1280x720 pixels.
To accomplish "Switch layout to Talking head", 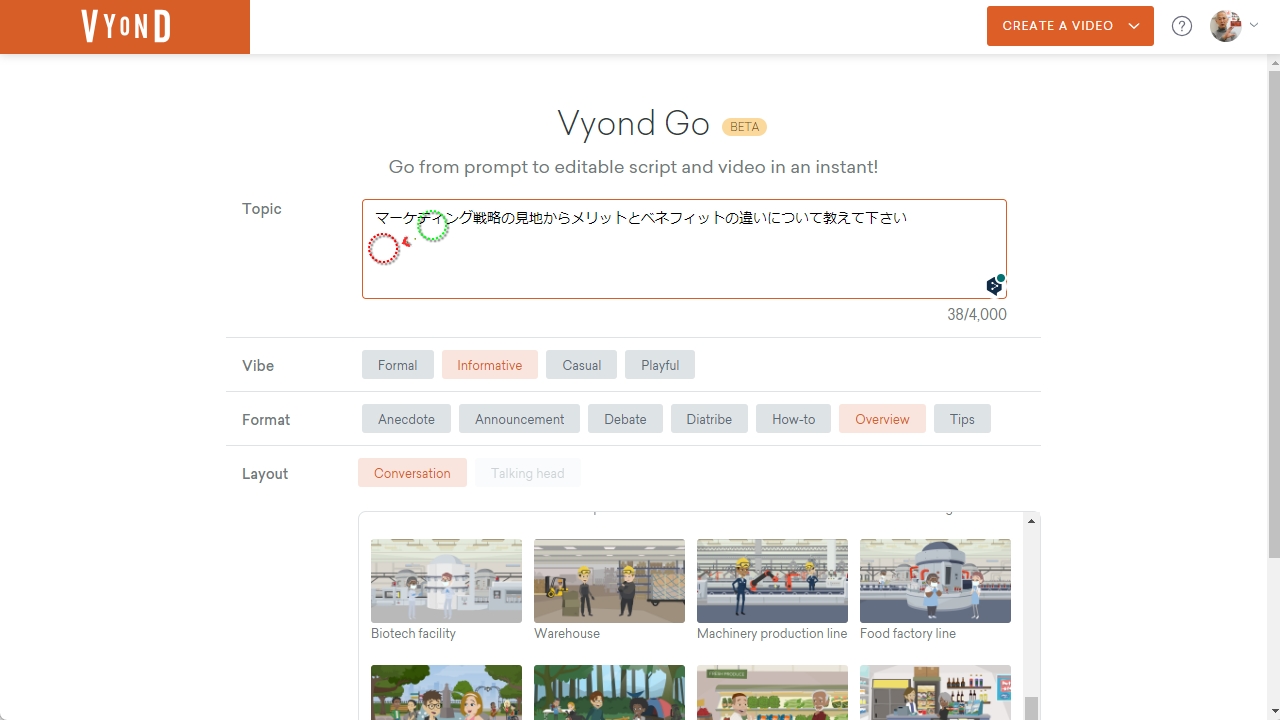I will tap(527, 472).
